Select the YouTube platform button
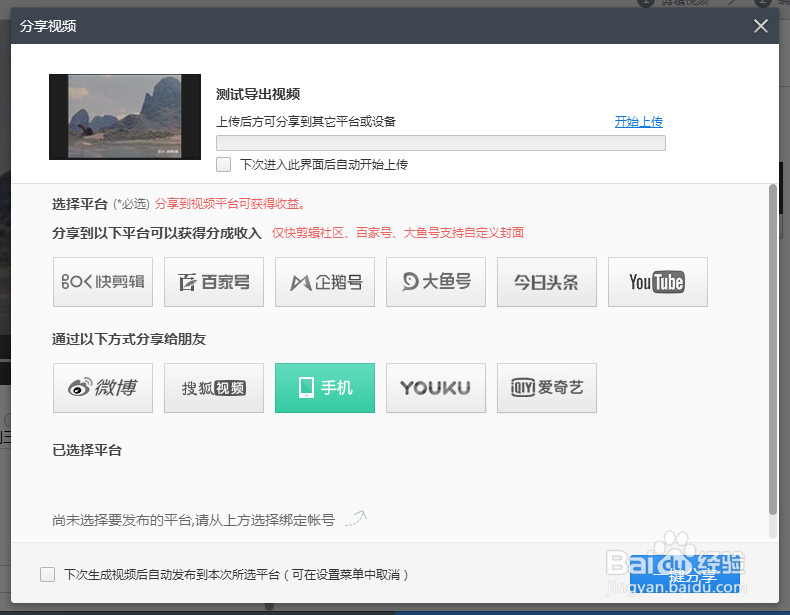This screenshot has height=615, width=790. [x=658, y=282]
